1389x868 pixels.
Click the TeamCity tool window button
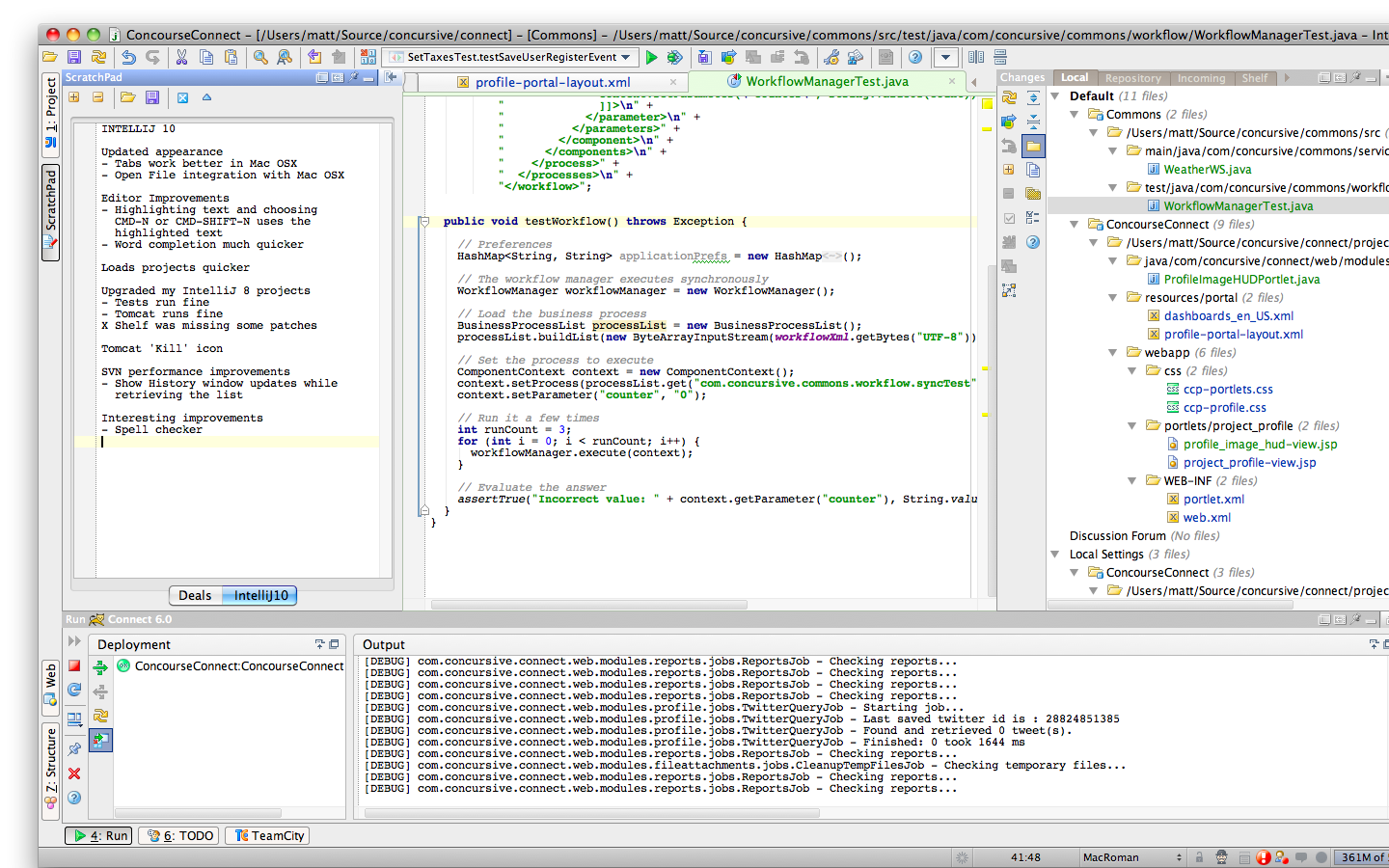269,836
